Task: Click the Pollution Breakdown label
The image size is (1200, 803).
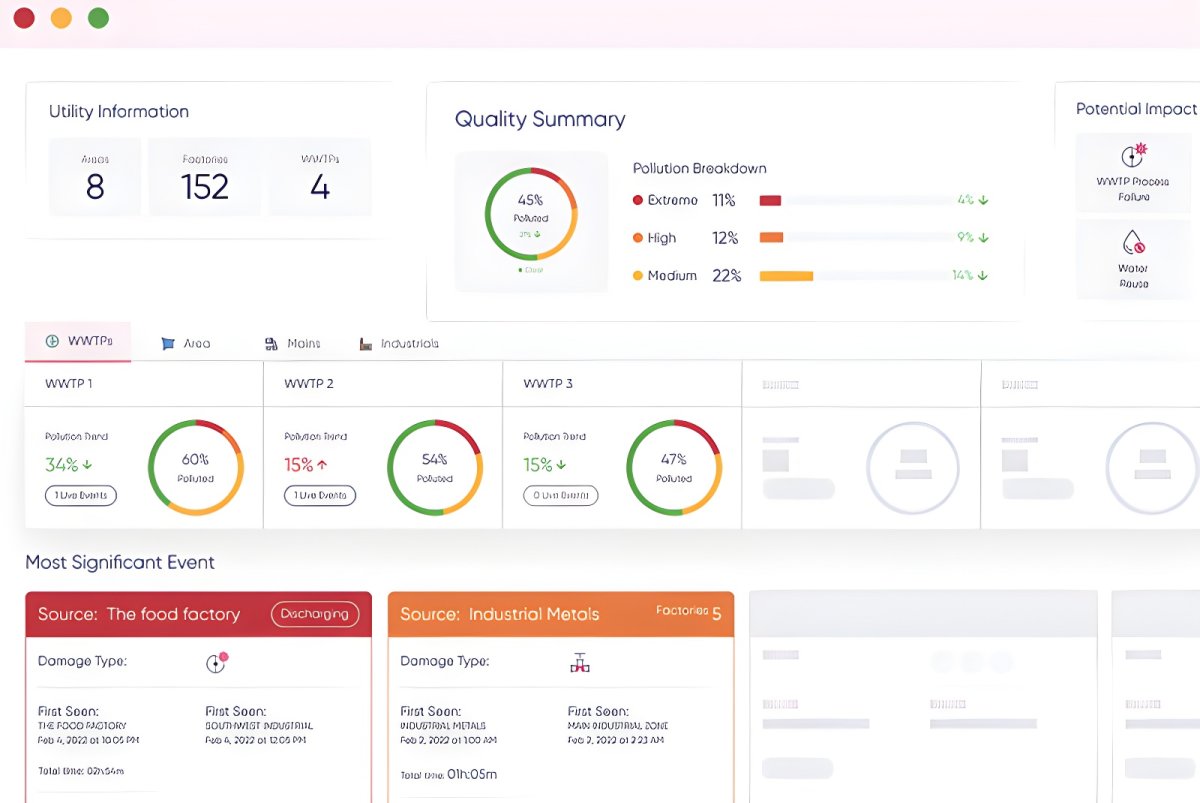Action: click(x=700, y=168)
